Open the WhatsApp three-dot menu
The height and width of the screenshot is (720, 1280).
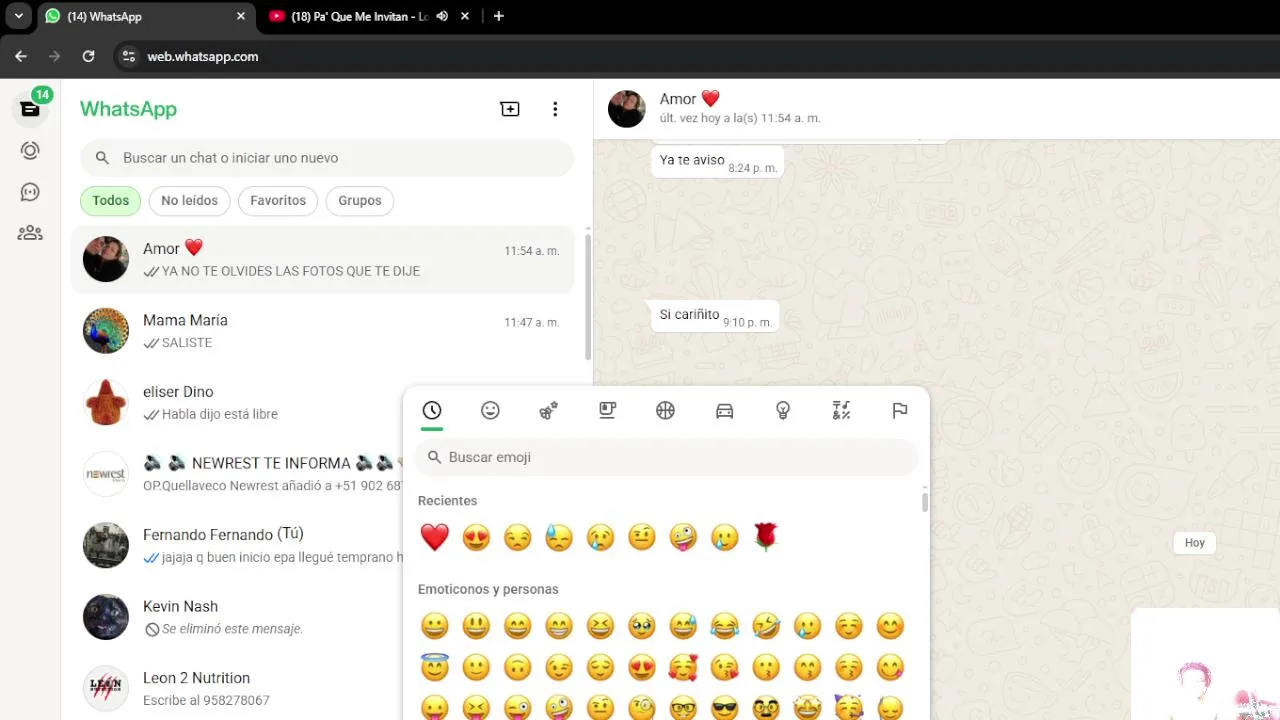[x=555, y=109]
